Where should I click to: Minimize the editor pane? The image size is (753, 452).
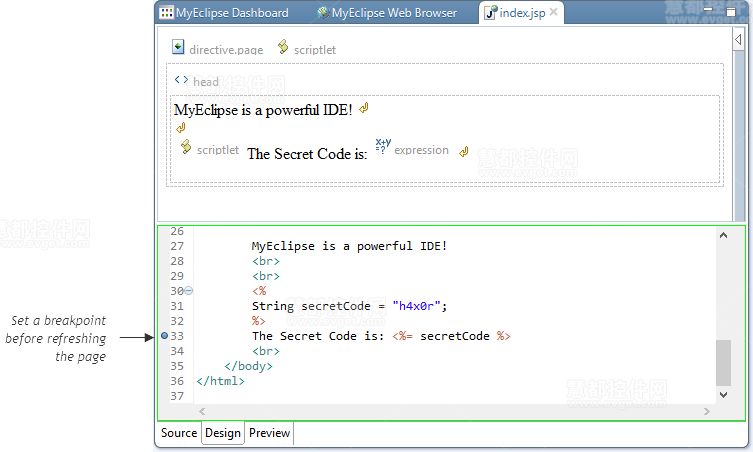[708, 10]
